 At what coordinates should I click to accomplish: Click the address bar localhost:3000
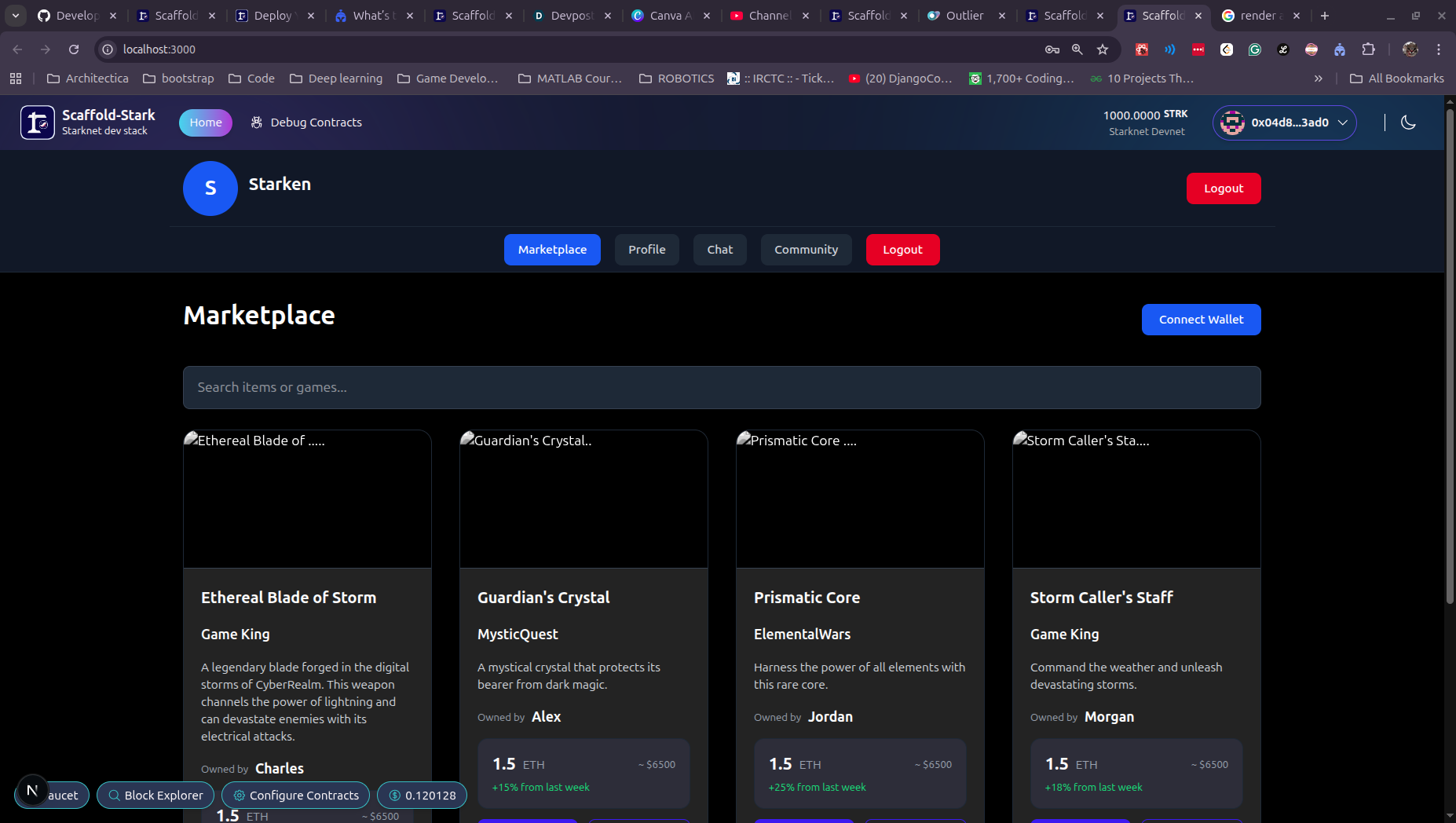pyautogui.click(x=159, y=49)
